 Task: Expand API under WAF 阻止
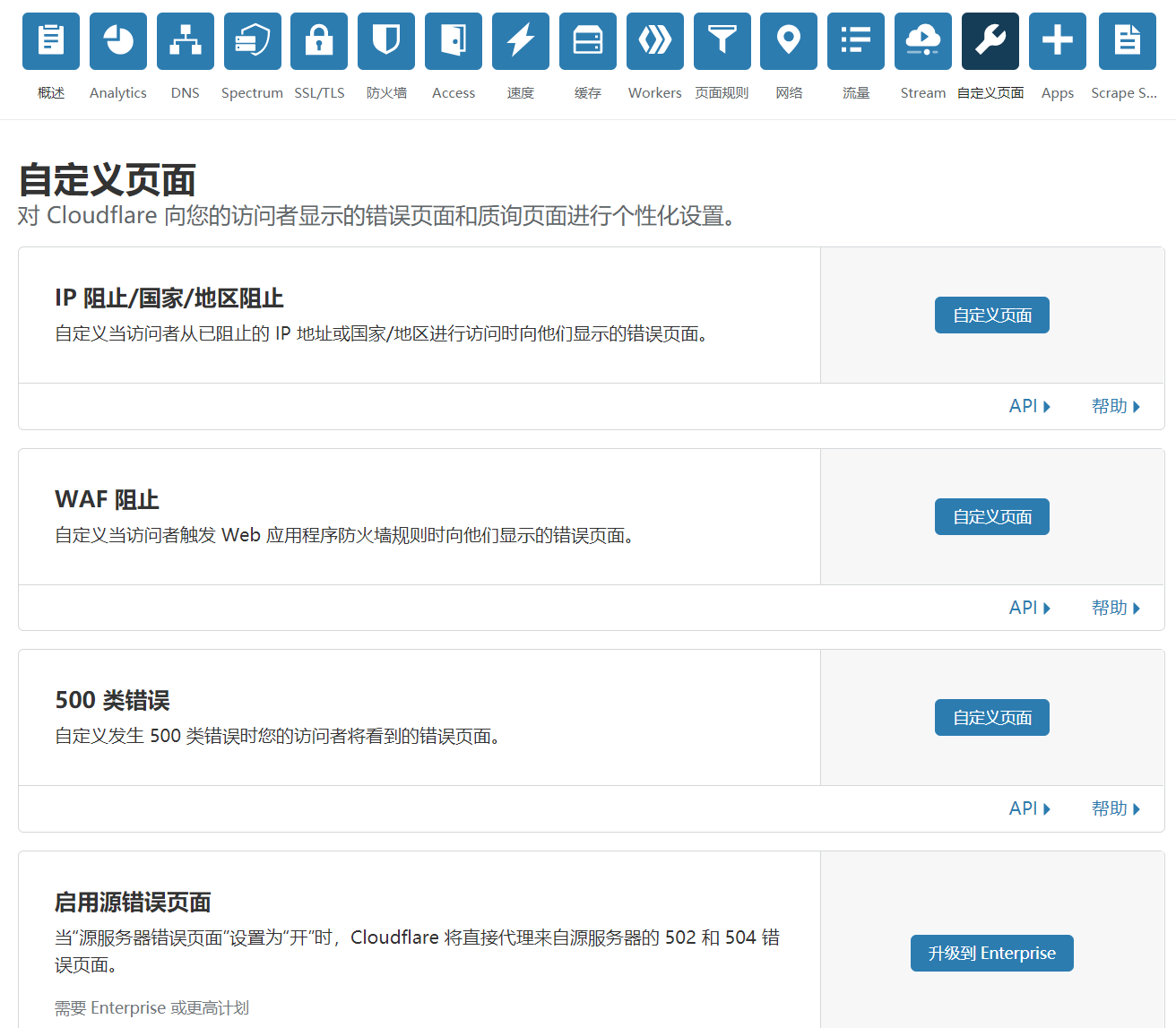tap(1030, 608)
